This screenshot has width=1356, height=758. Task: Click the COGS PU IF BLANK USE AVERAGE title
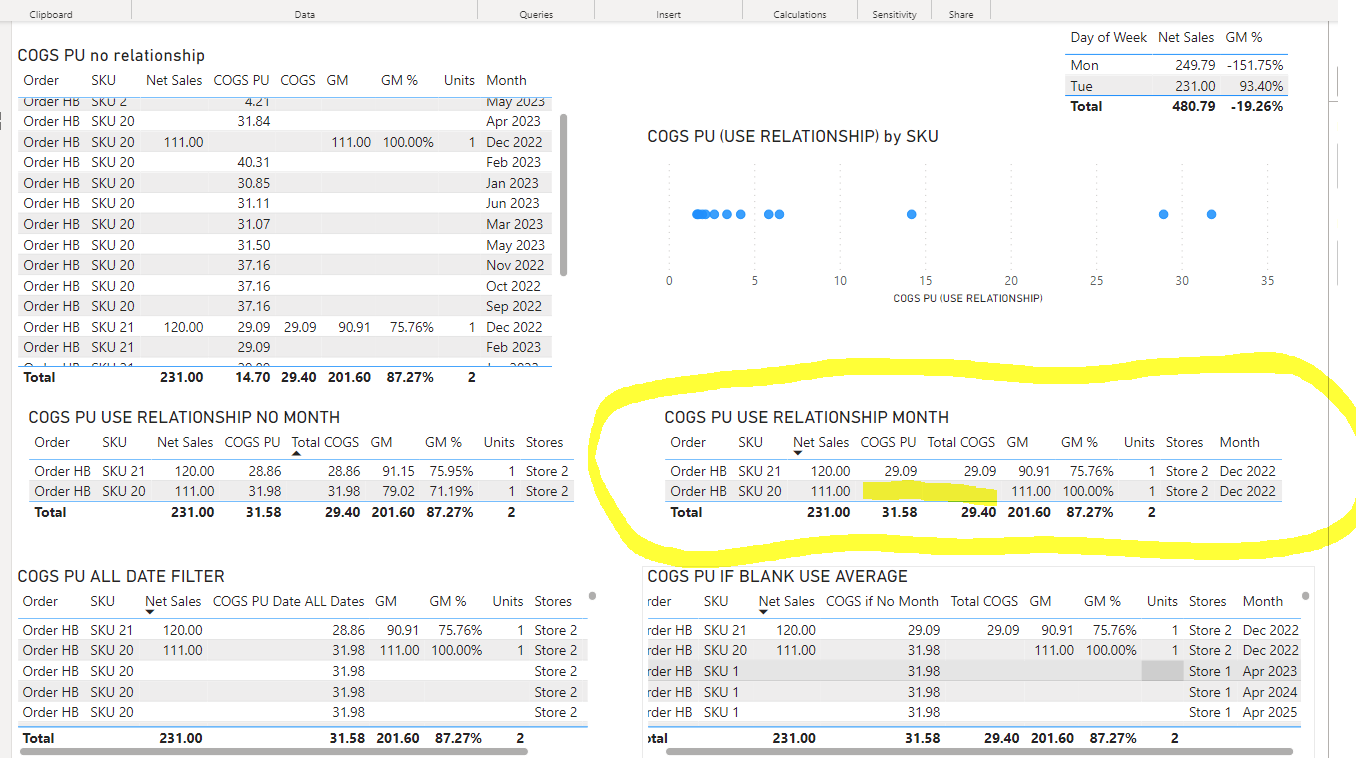pos(777,576)
